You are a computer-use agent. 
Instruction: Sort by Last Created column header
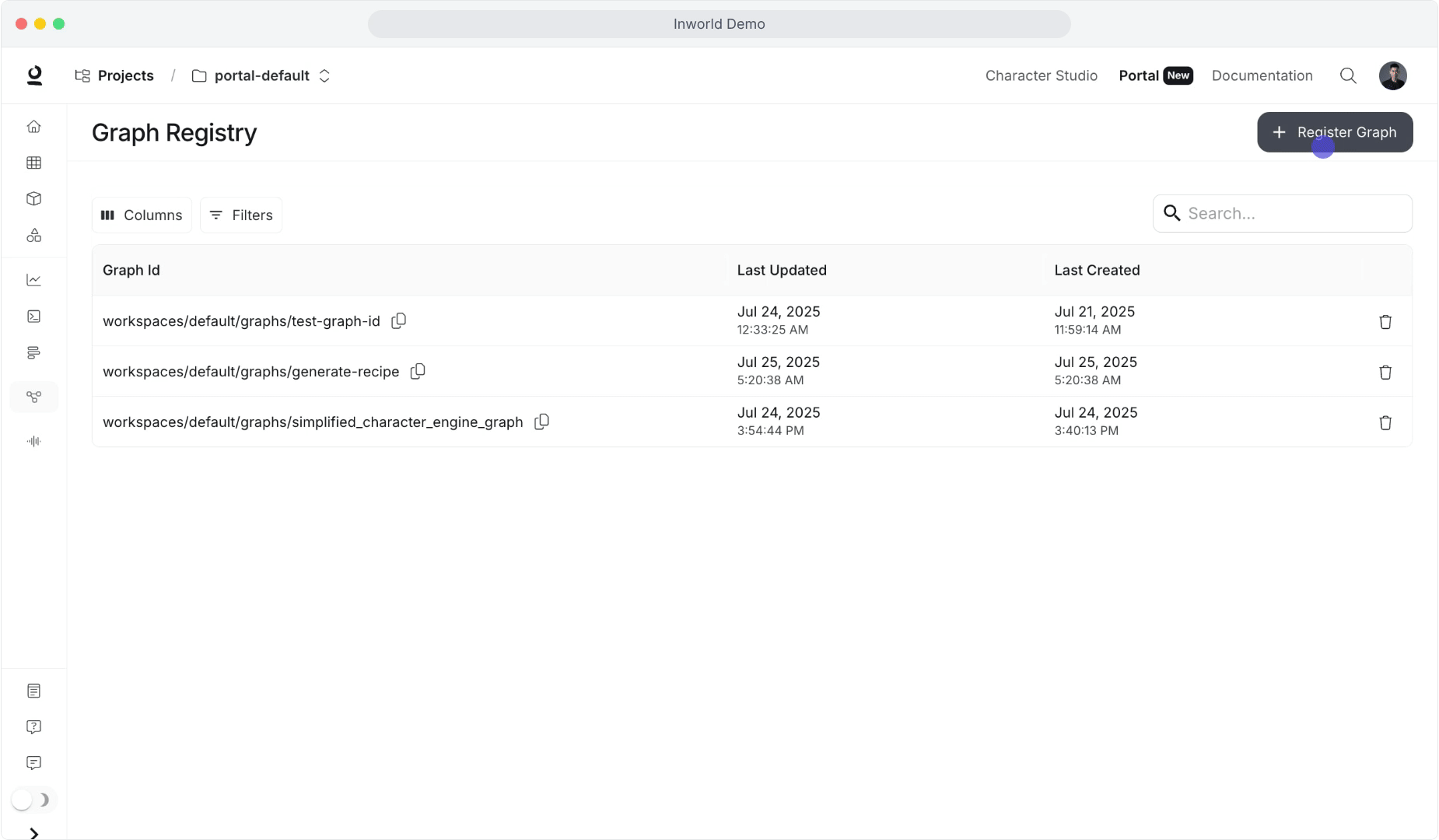1097,270
